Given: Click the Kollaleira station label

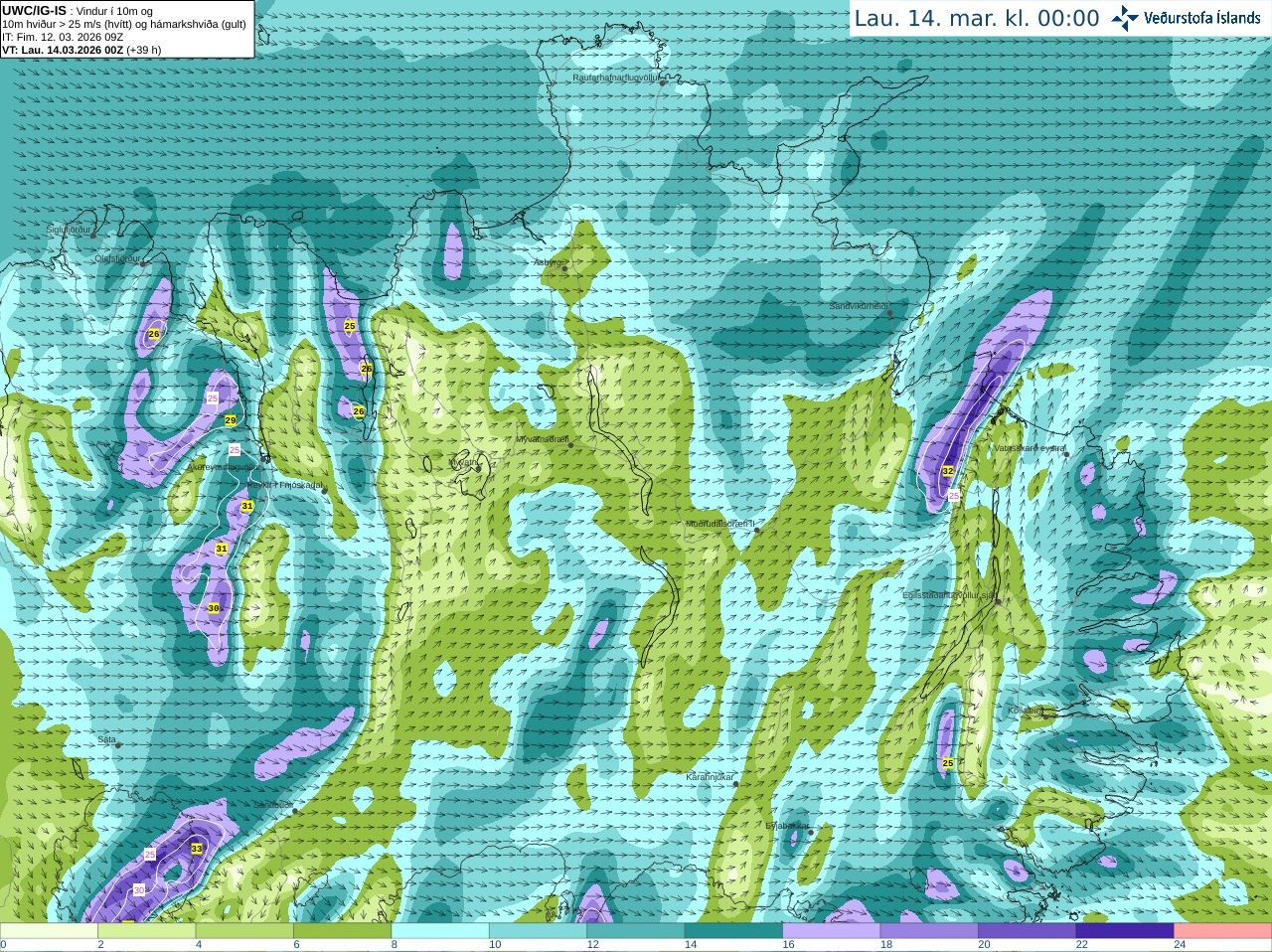Looking at the screenshot, I should pyautogui.click(x=1026, y=711).
